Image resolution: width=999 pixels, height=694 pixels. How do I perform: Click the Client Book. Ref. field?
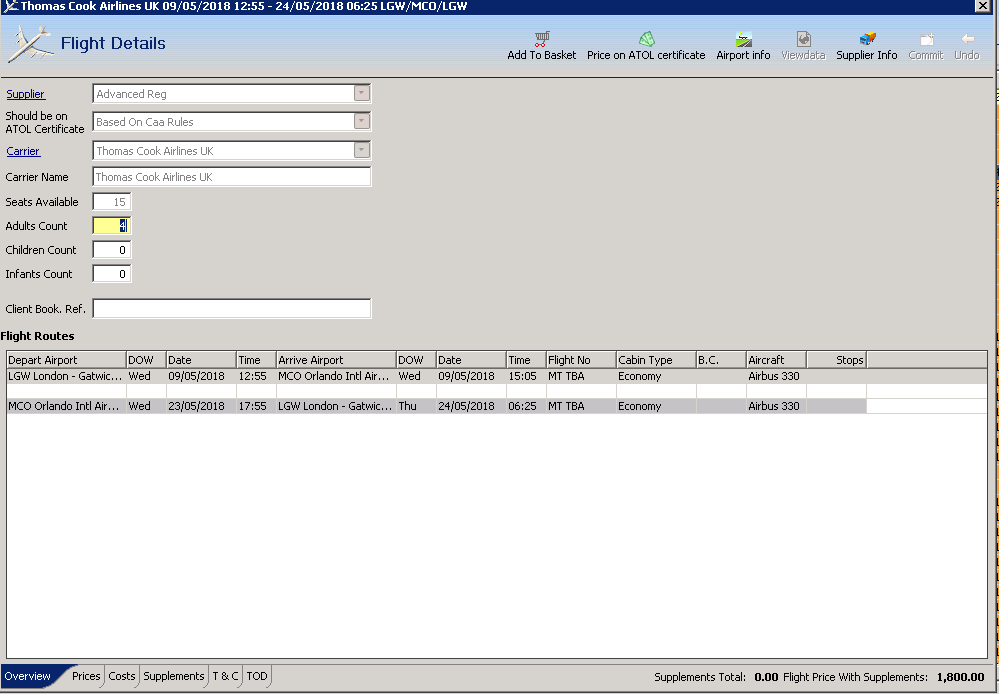[x=232, y=308]
